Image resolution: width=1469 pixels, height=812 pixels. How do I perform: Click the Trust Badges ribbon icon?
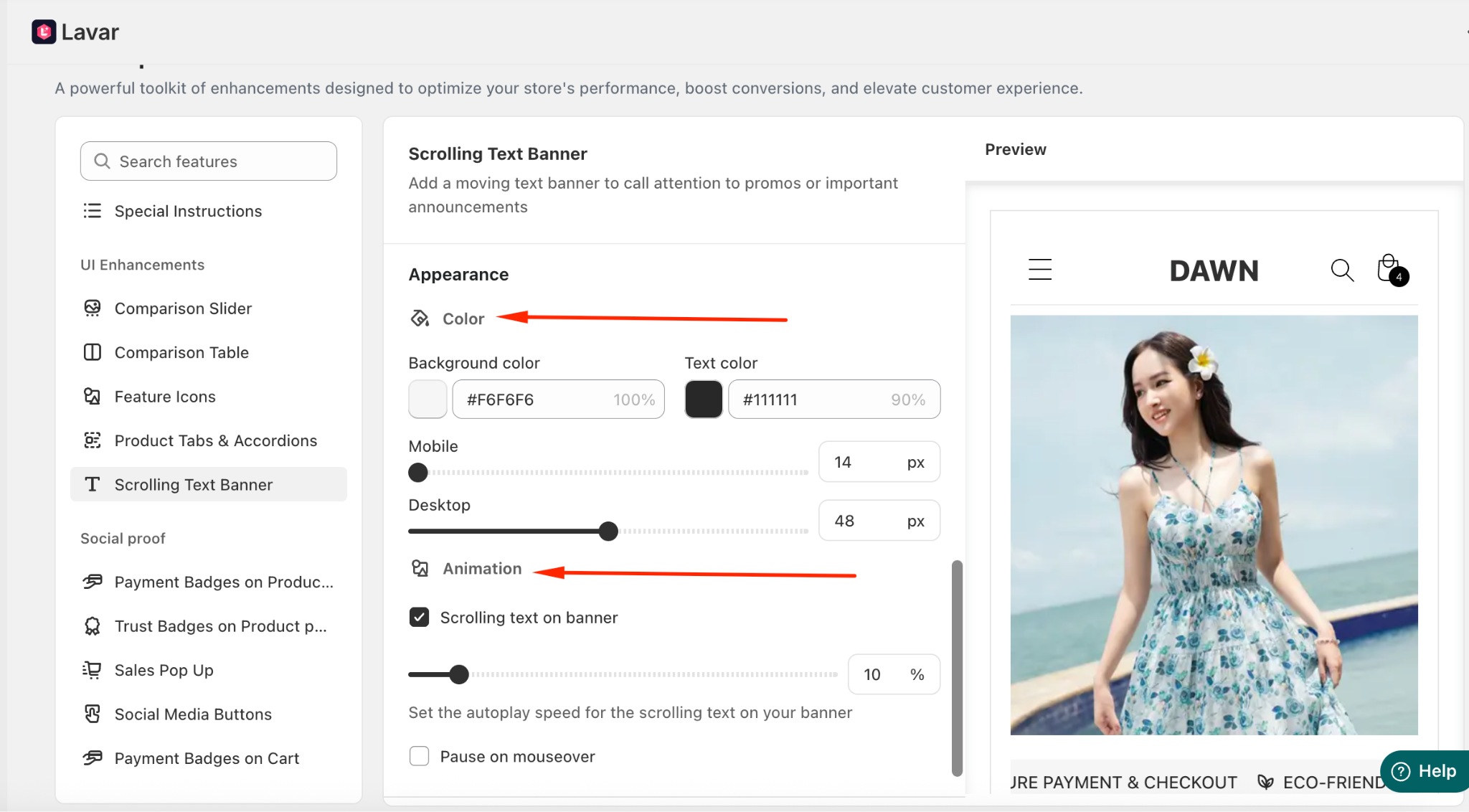93,626
